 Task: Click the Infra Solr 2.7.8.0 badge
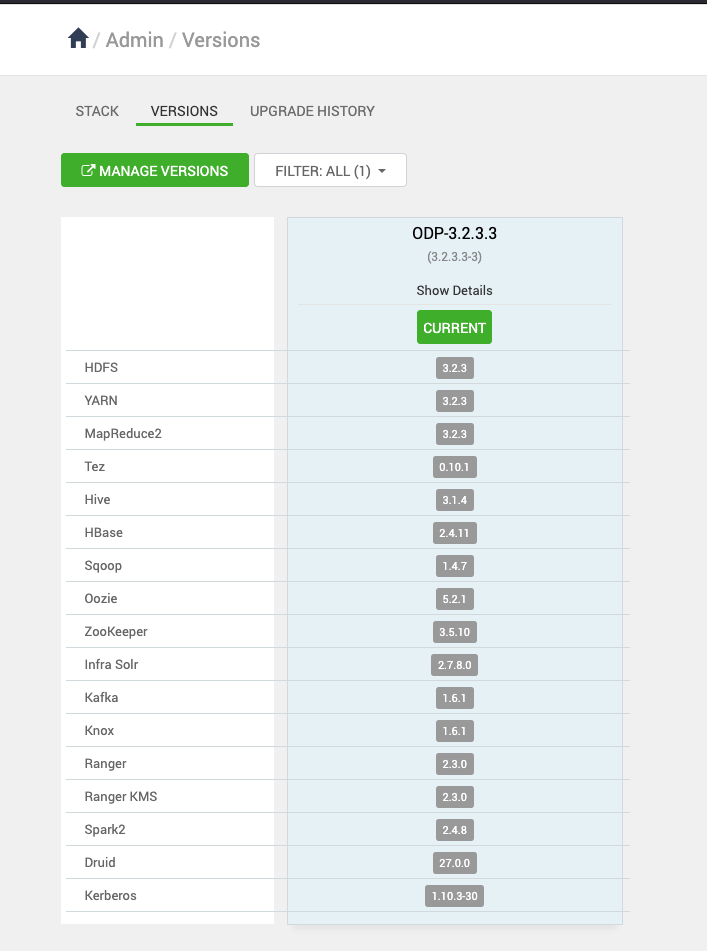[454, 665]
